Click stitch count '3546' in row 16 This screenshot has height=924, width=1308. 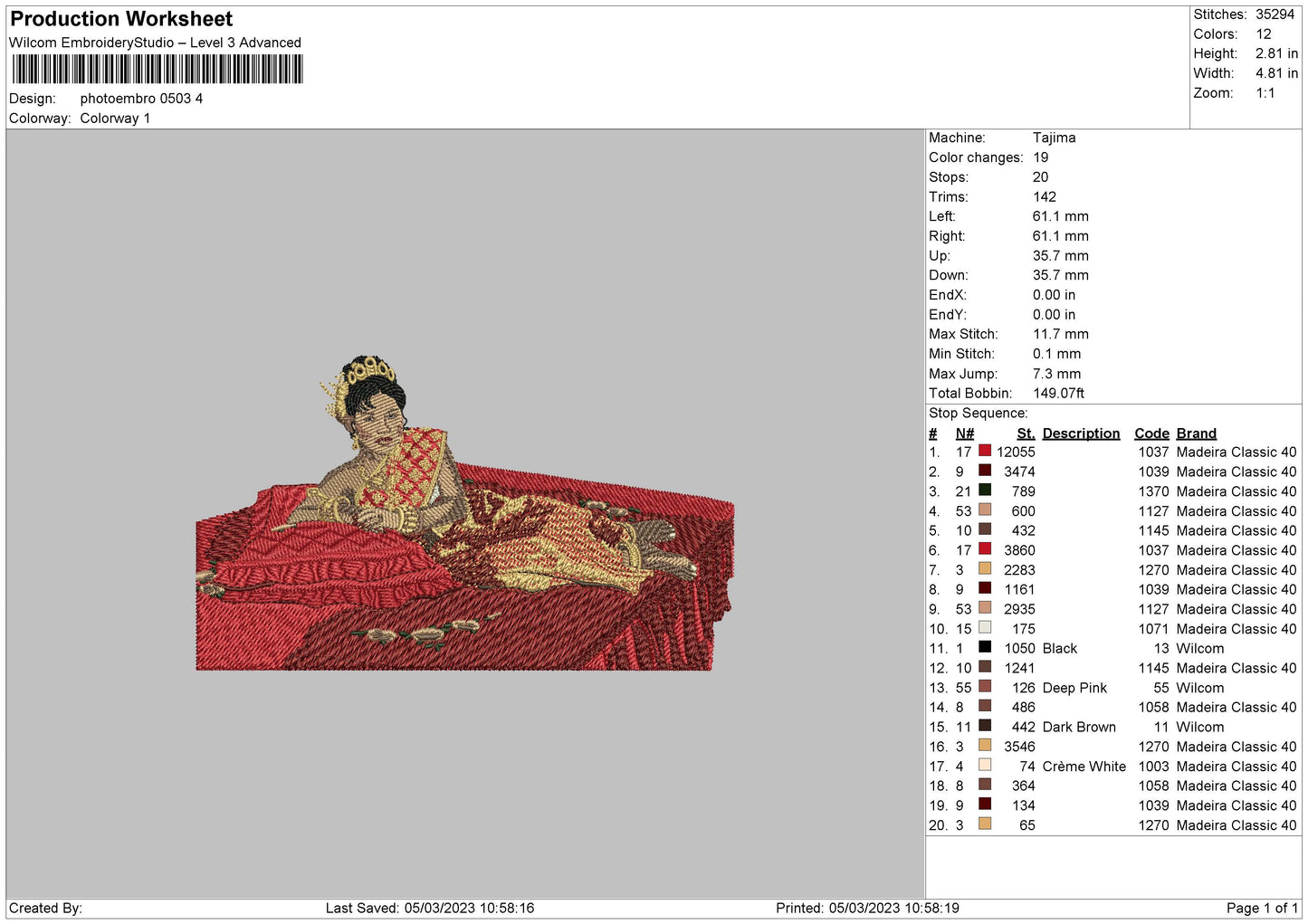coord(1019,747)
